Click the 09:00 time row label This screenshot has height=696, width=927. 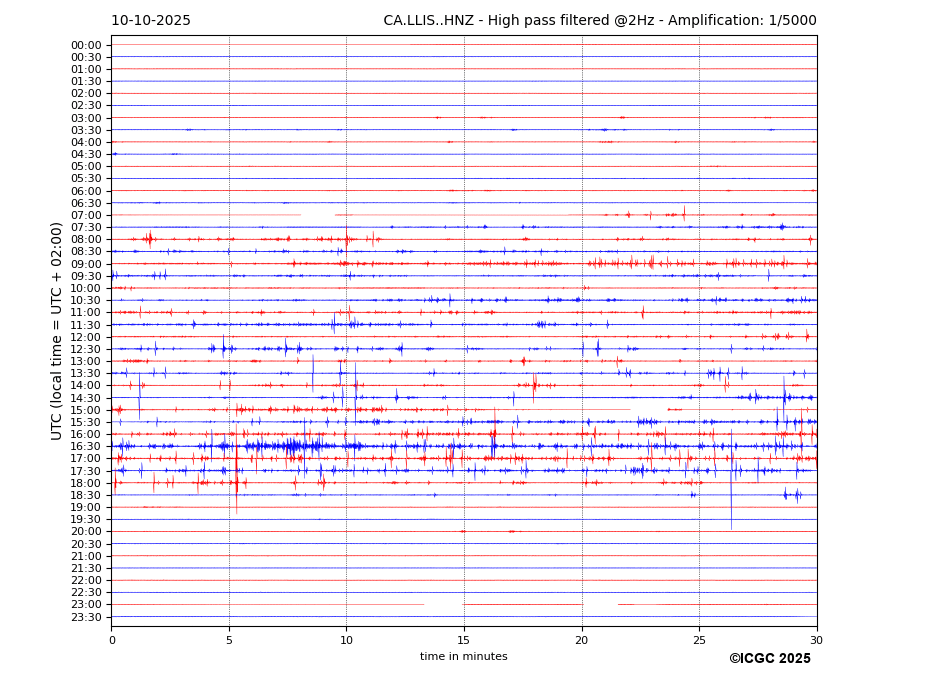point(85,264)
